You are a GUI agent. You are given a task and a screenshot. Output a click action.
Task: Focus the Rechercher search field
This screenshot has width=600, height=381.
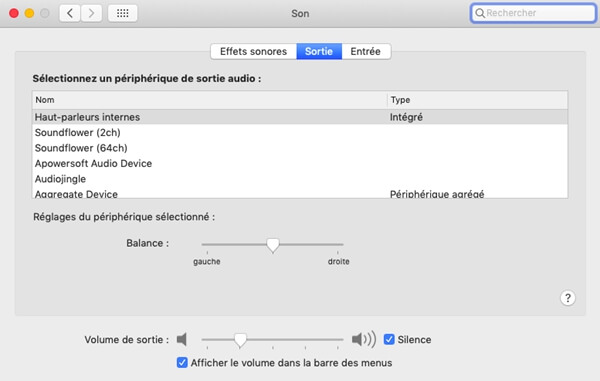(533, 13)
